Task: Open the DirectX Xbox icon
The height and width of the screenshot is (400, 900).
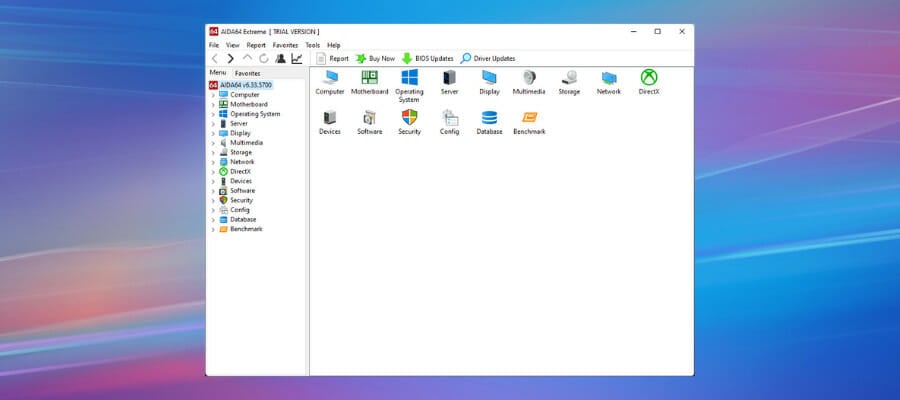Action: coord(649,78)
